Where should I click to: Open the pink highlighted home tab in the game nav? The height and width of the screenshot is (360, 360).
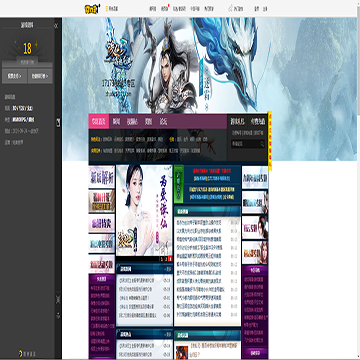(99, 122)
